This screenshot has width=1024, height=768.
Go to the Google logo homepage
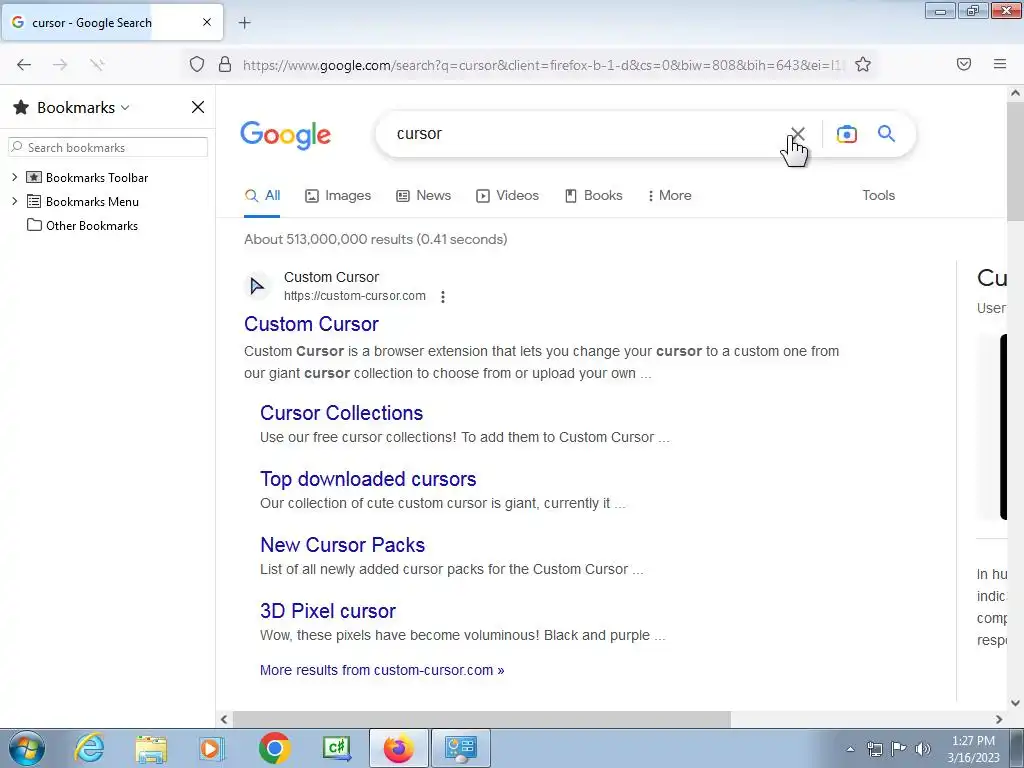(285, 135)
